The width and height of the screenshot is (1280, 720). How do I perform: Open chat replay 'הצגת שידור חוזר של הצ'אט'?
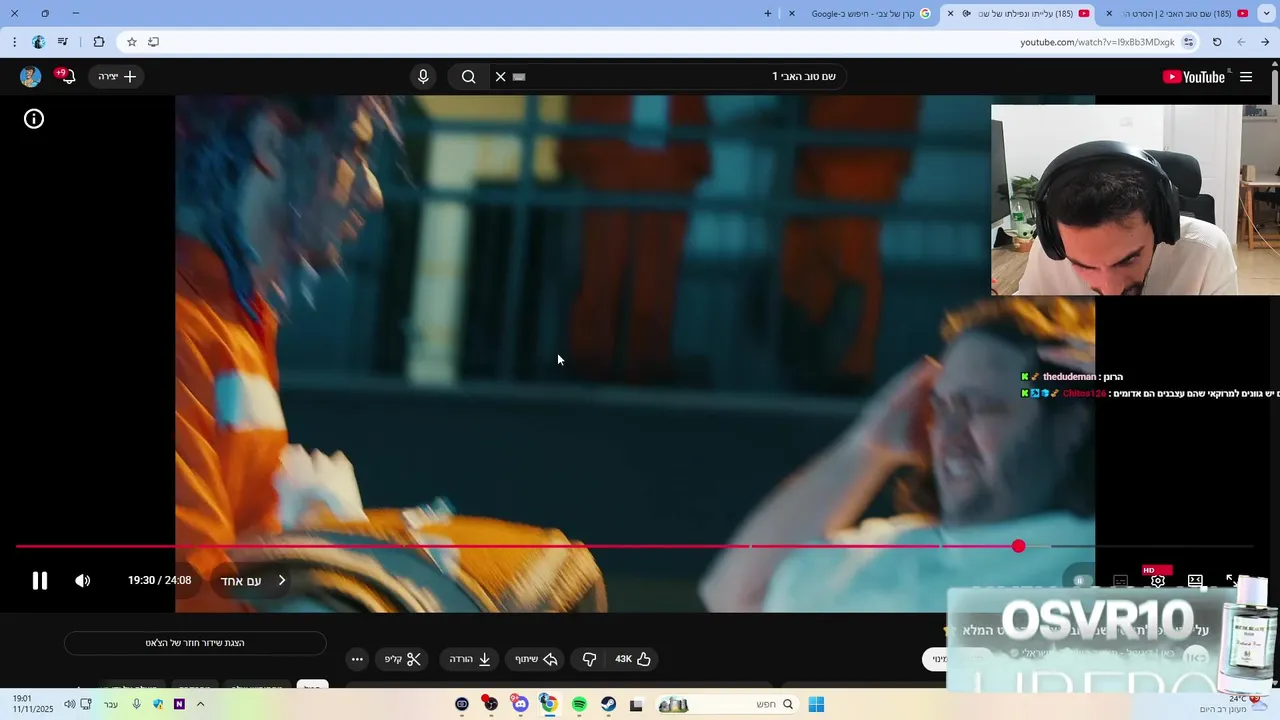195,643
